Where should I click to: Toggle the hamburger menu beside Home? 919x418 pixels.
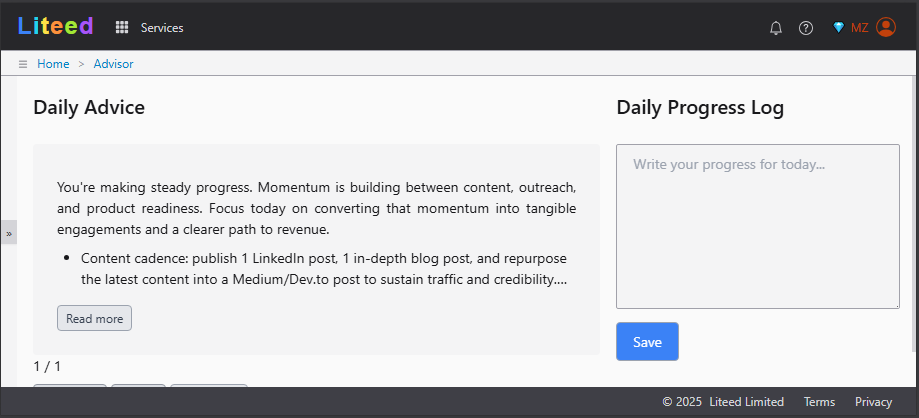pyautogui.click(x=23, y=64)
